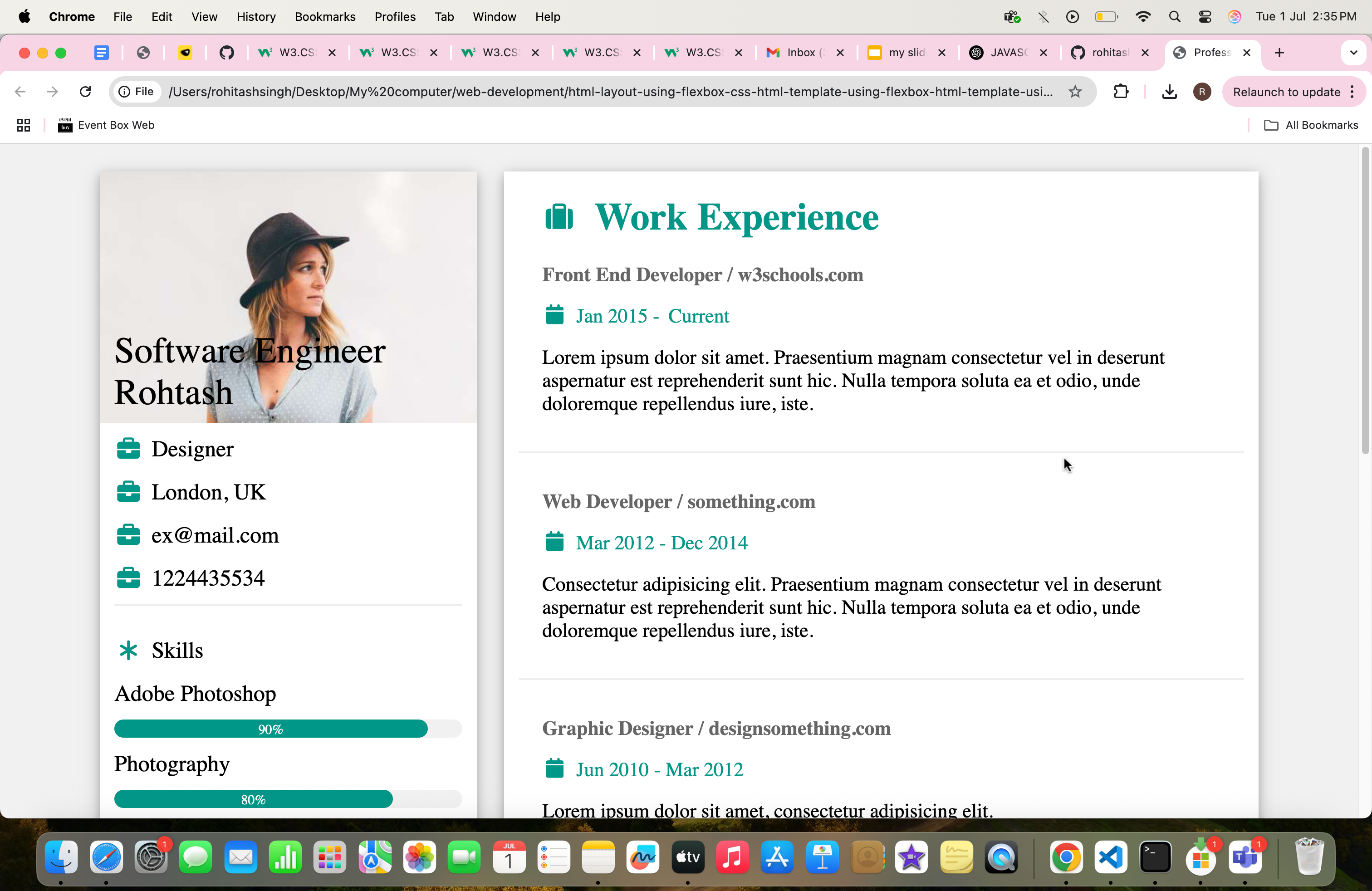Open the apps grid icon in bookmarks bar
This screenshot has width=1372, height=891.
(x=23, y=125)
